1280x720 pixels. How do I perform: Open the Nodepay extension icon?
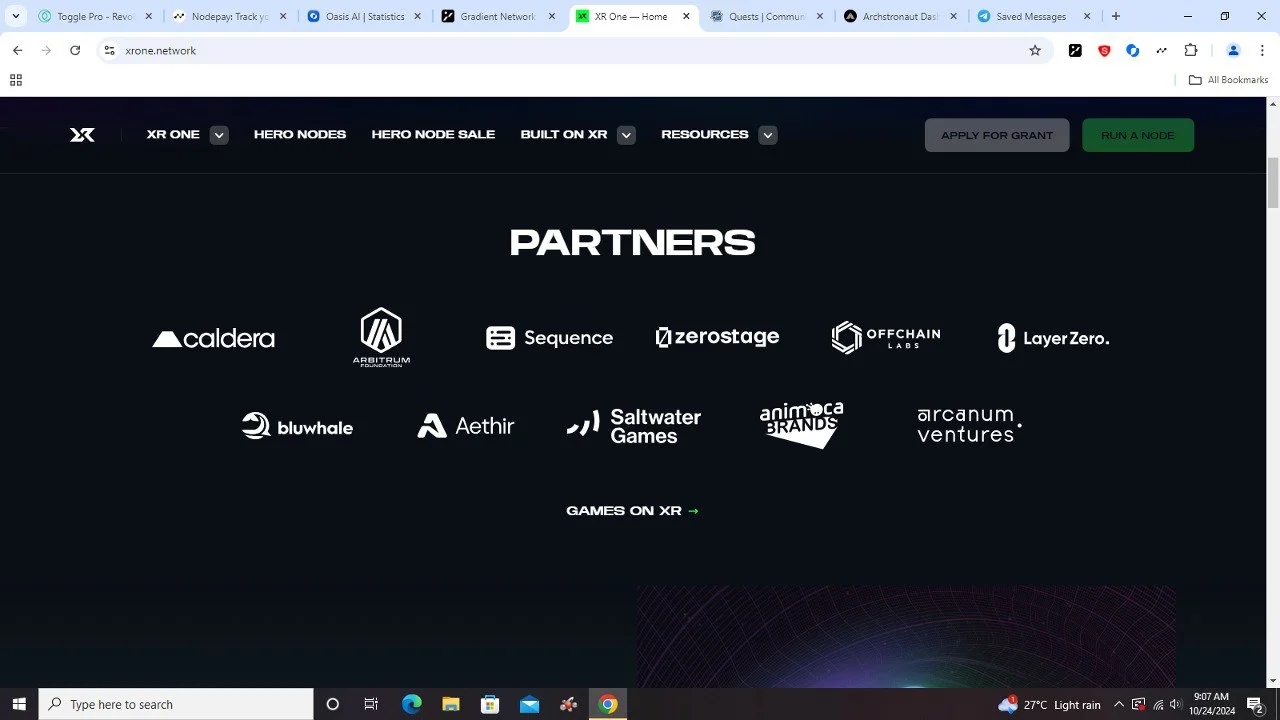pyautogui.click(x=1161, y=50)
